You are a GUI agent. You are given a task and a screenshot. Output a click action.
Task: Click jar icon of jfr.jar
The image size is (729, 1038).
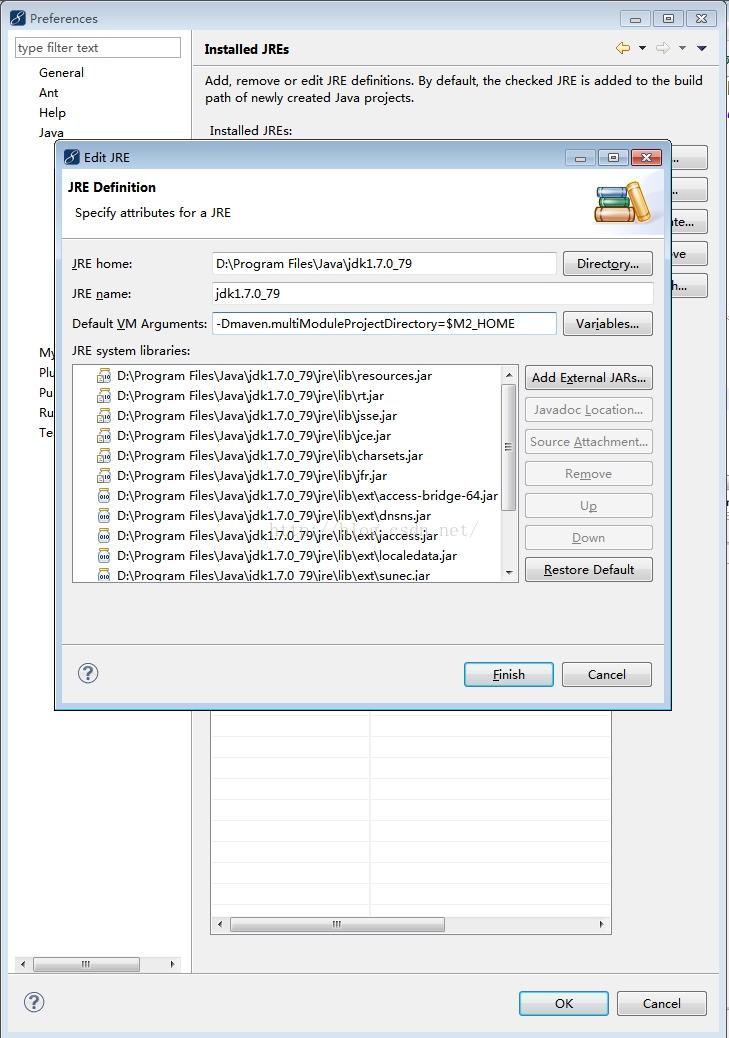[x=104, y=476]
